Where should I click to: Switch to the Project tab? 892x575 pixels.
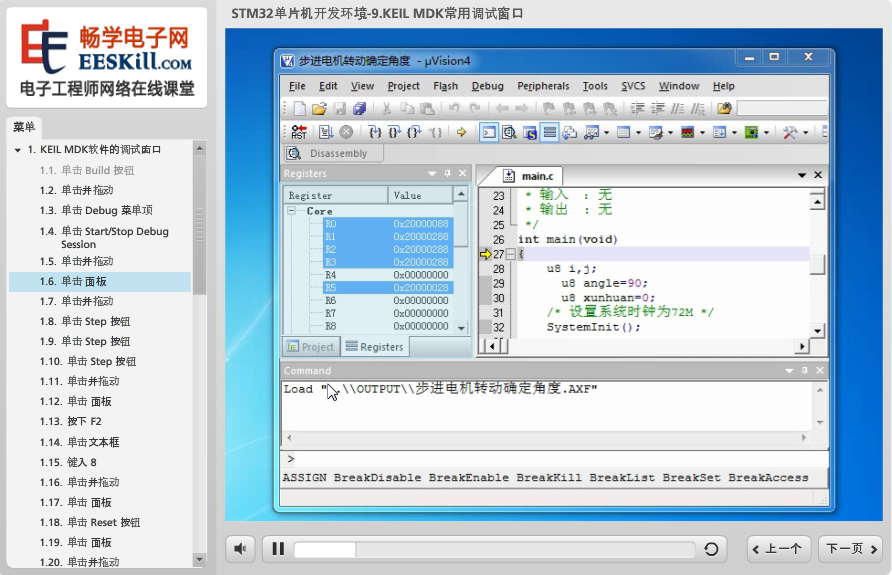pyautogui.click(x=311, y=346)
